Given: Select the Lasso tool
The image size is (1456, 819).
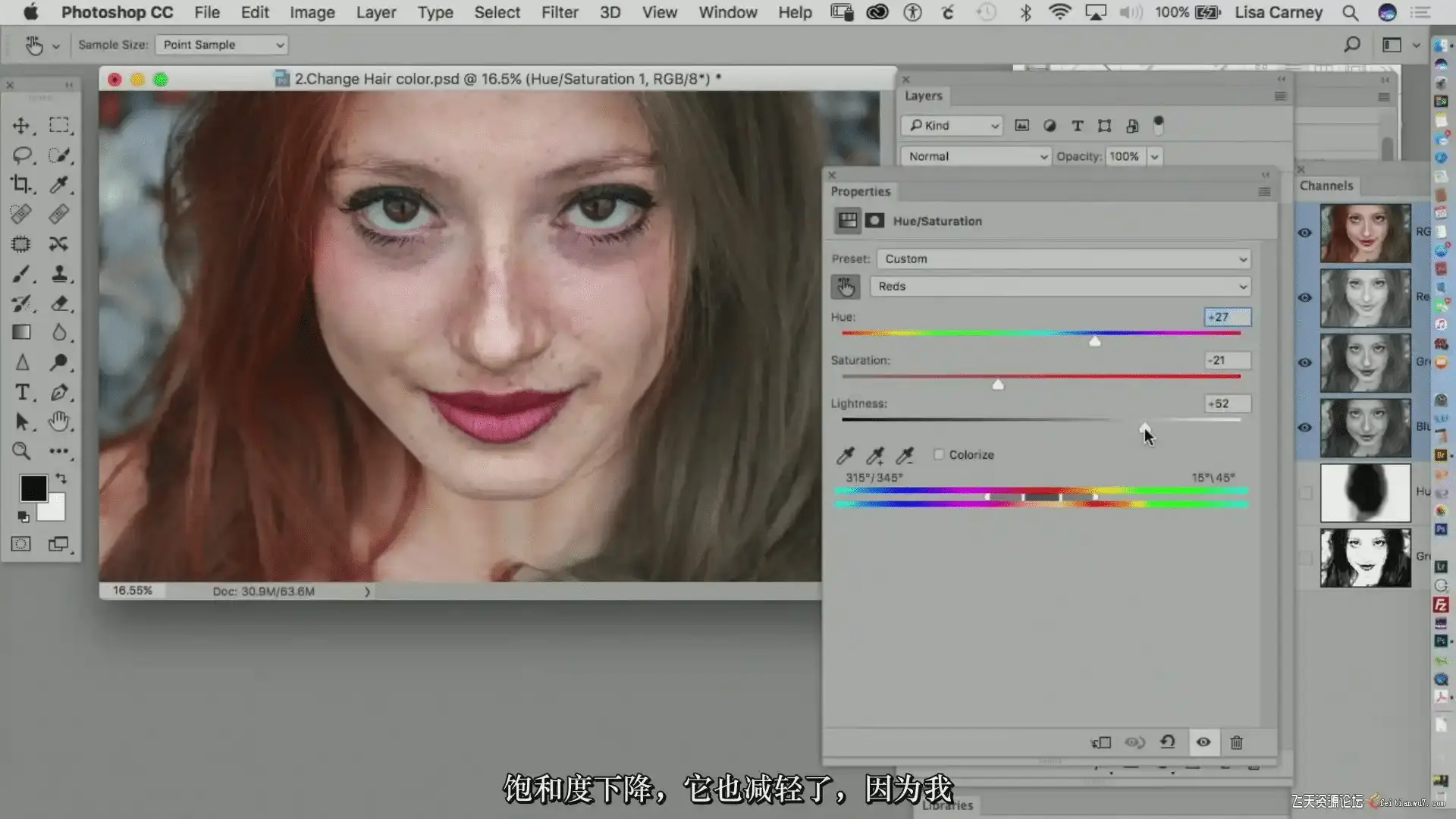Looking at the screenshot, I should point(21,155).
